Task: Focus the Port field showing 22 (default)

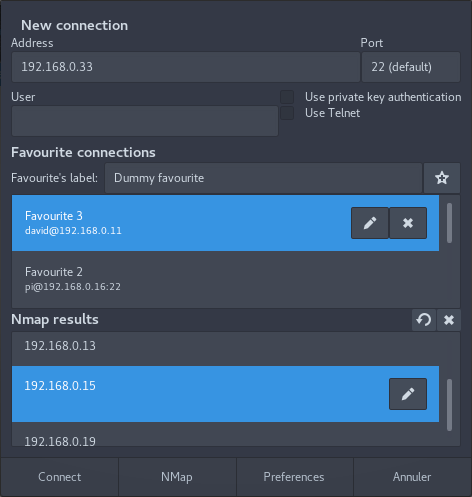Action: [411, 67]
